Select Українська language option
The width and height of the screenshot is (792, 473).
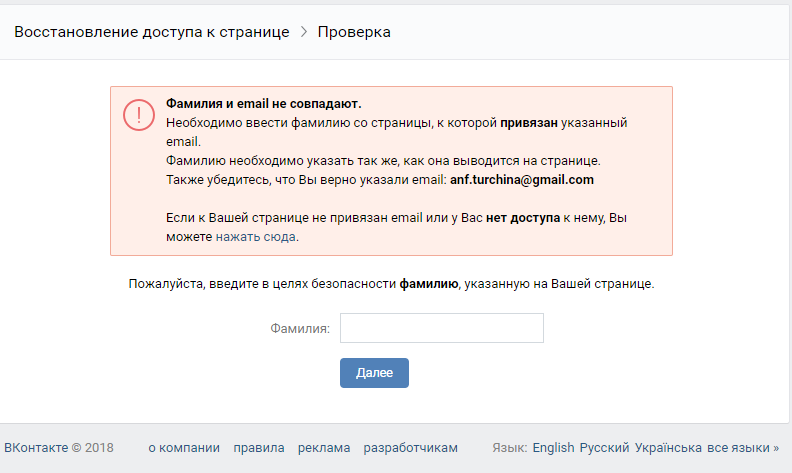(x=668, y=448)
